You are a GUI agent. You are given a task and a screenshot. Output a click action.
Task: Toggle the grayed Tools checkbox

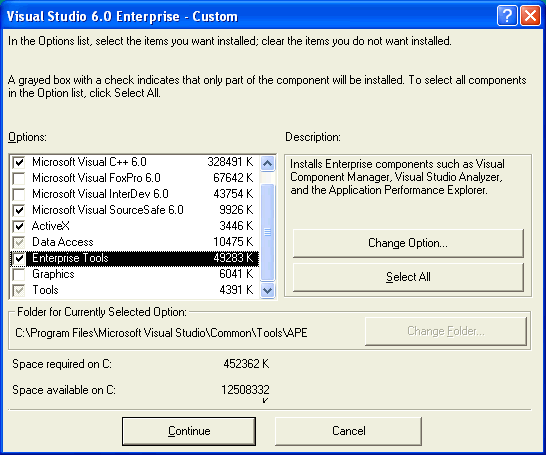click(19, 290)
